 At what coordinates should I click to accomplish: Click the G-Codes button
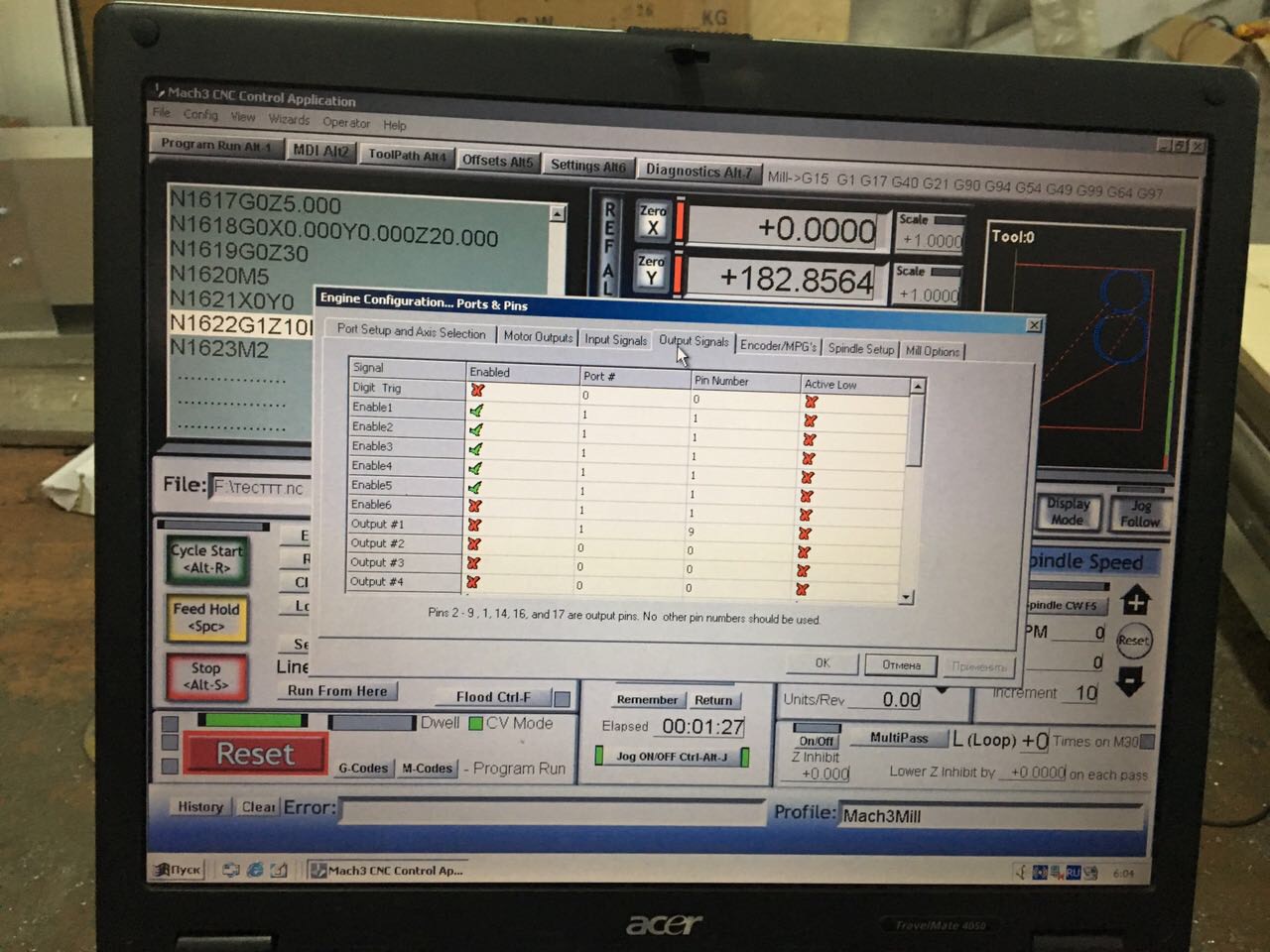pos(363,768)
